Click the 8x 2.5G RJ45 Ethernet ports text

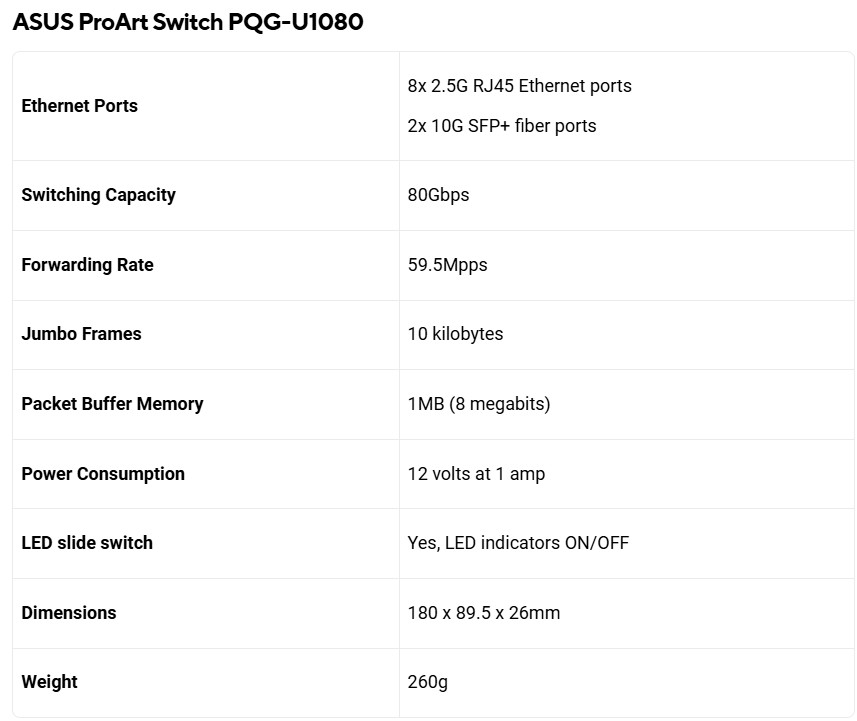pos(519,86)
